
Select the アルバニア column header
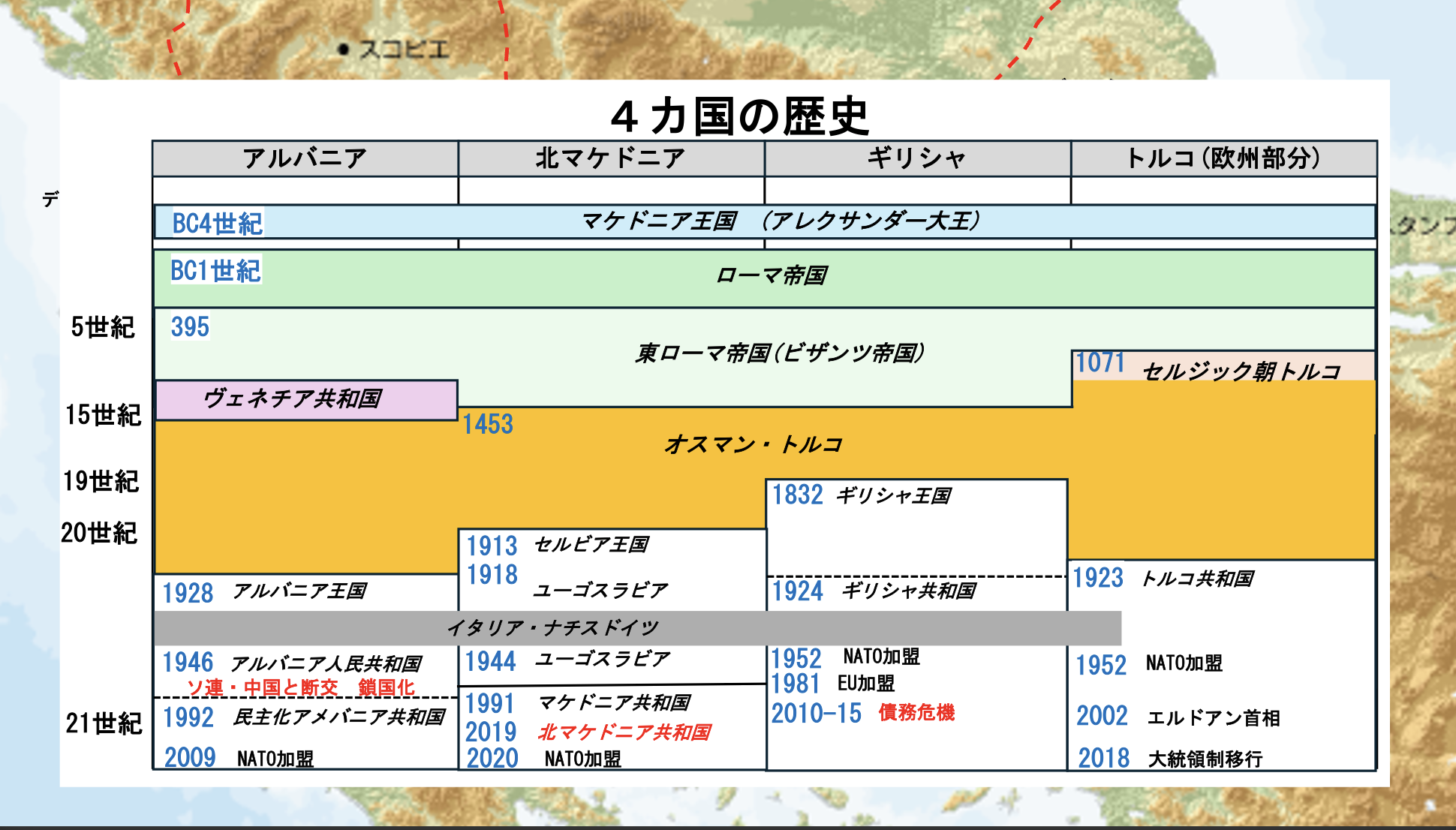click(305, 158)
